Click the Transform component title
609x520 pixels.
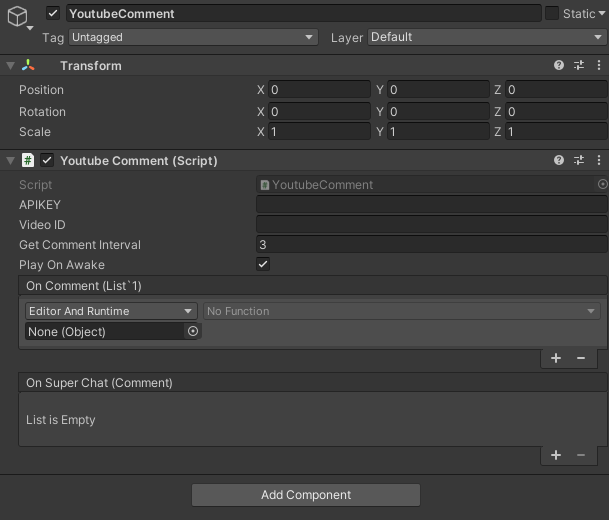90,66
